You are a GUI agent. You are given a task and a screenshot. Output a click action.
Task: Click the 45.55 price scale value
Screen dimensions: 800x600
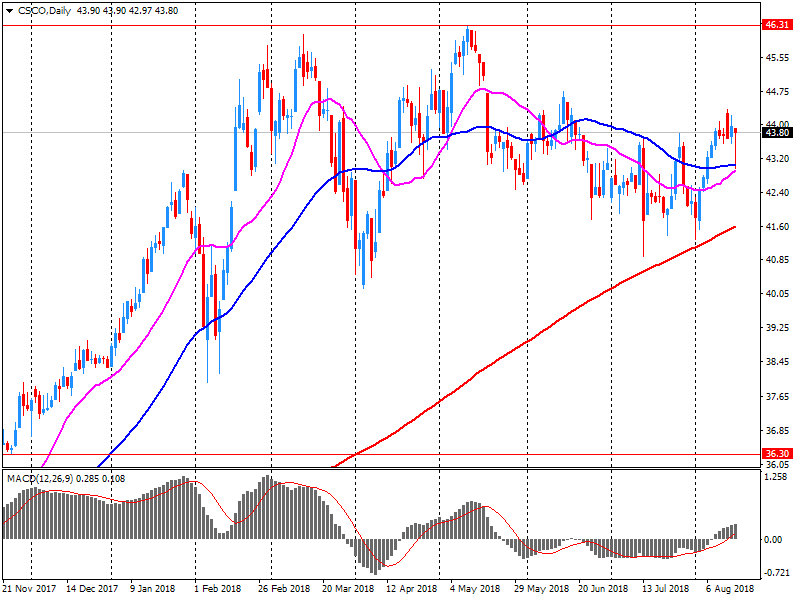[777, 58]
